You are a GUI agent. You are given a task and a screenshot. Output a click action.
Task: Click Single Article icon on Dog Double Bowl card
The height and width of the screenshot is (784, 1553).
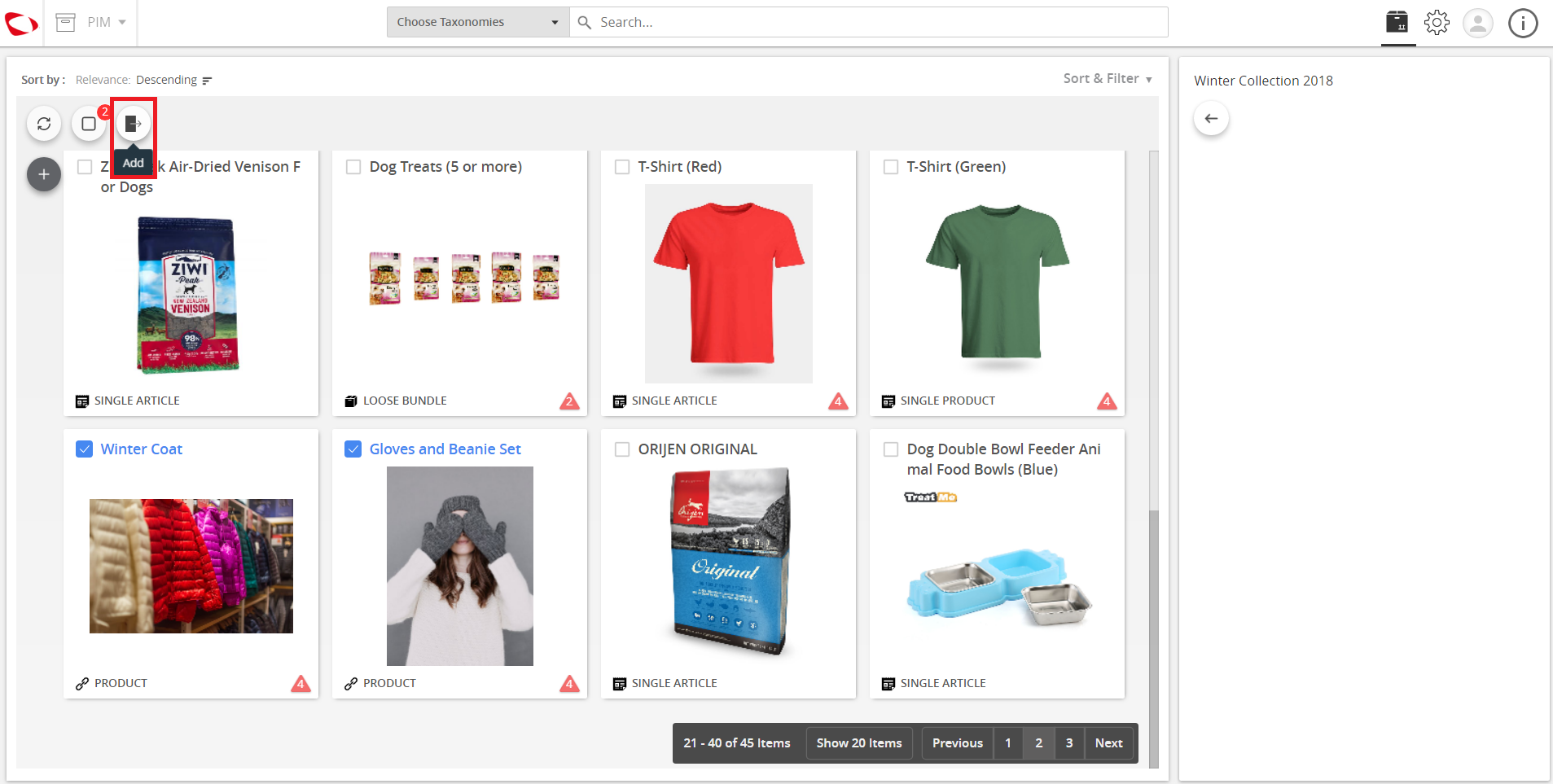[x=888, y=684]
